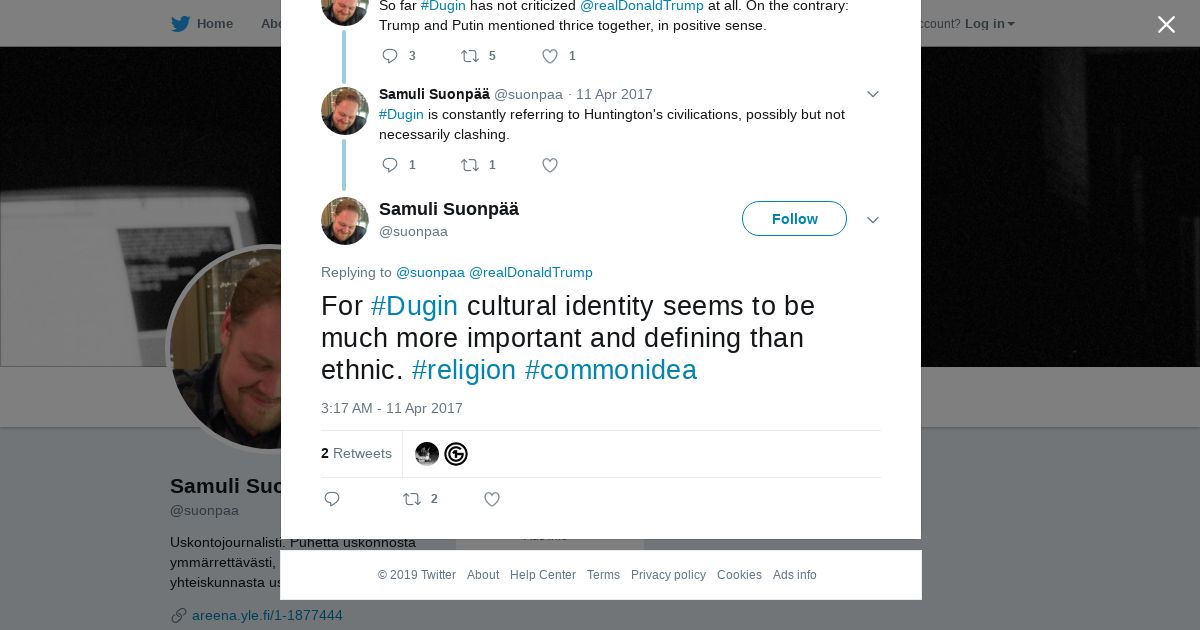Open the Log in dropdown

(989, 24)
